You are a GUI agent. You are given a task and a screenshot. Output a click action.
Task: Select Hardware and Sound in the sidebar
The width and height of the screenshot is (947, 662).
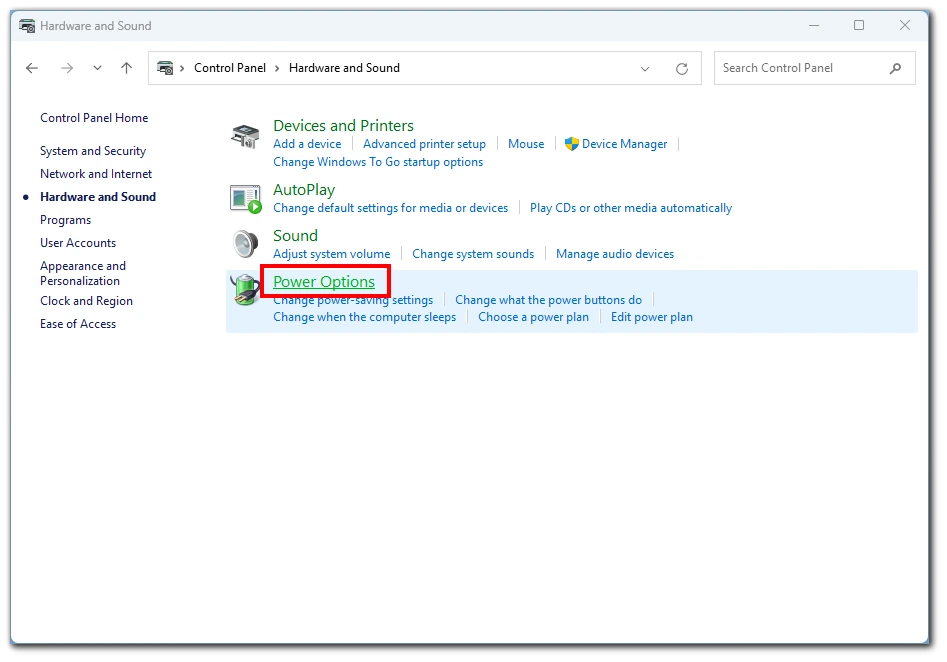tap(98, 197)
